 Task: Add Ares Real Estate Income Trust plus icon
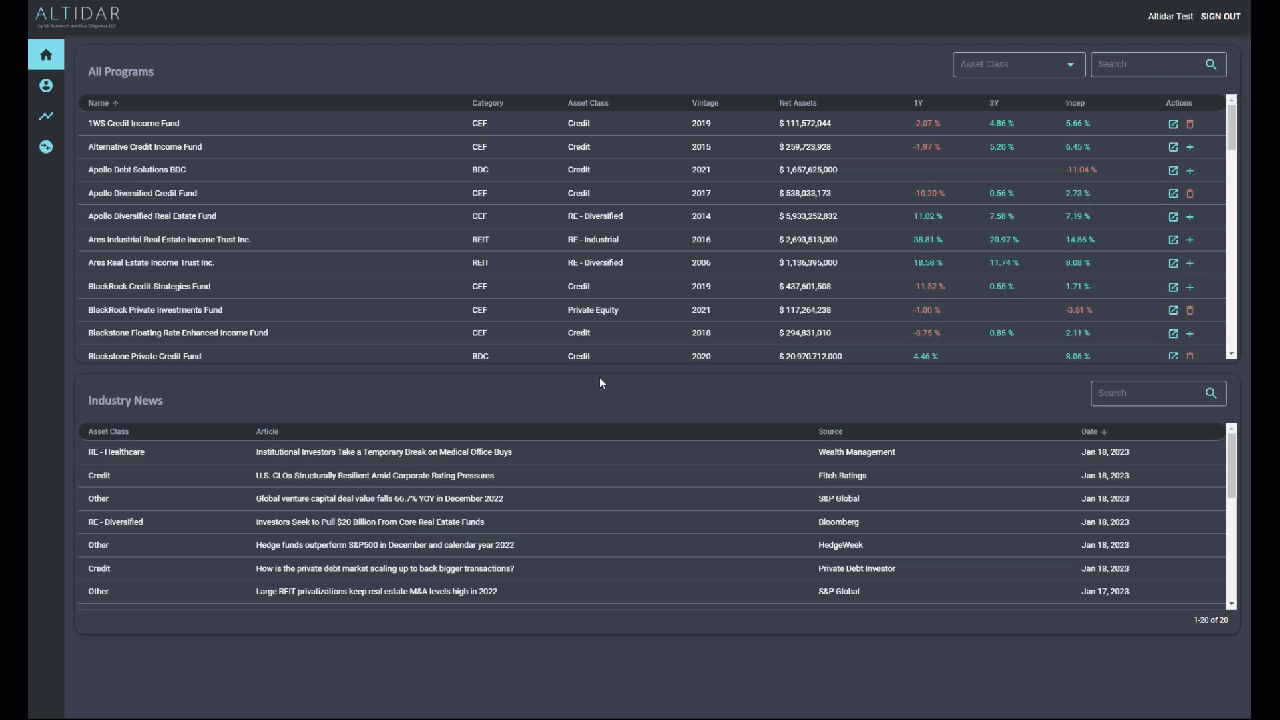click(1190, 263)
